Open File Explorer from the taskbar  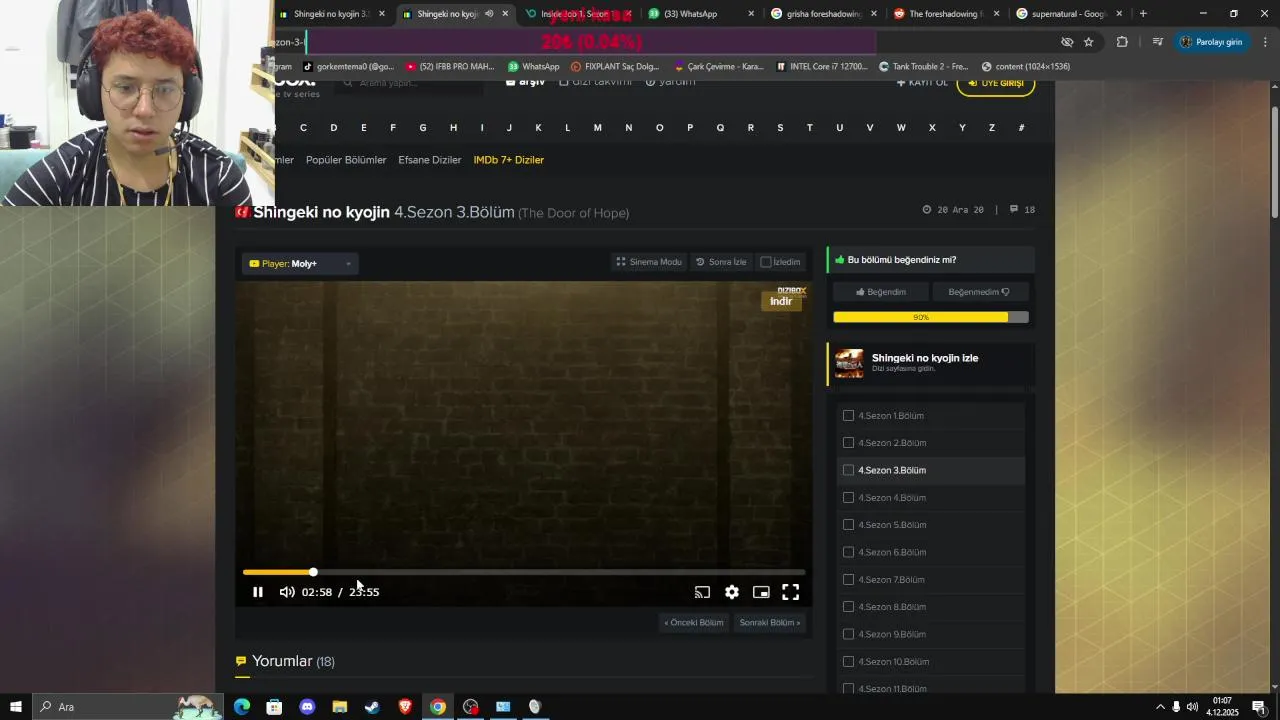(339, 707)
